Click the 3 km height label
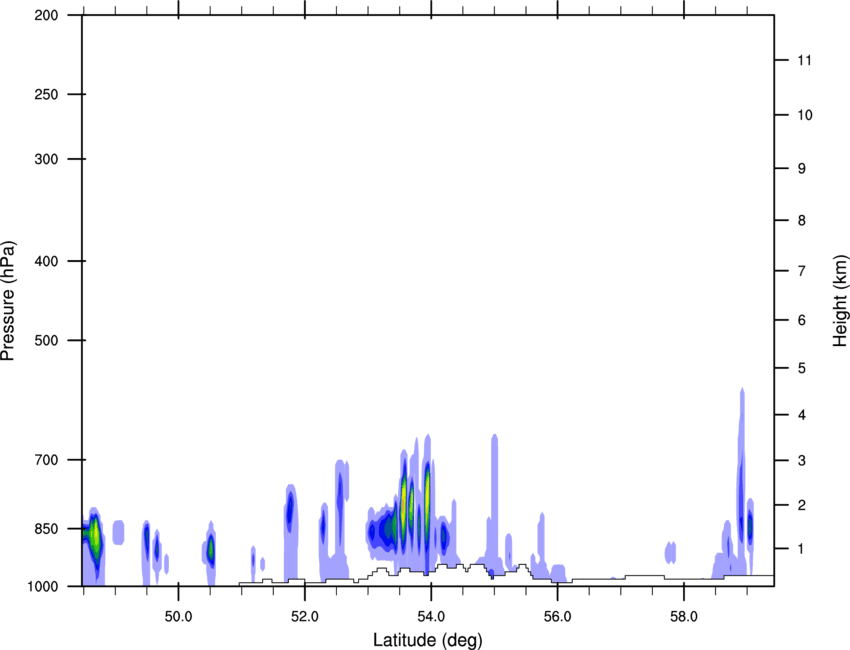This screenshot has height=650, width=850. pyautogui.click(x=802, y=460)
